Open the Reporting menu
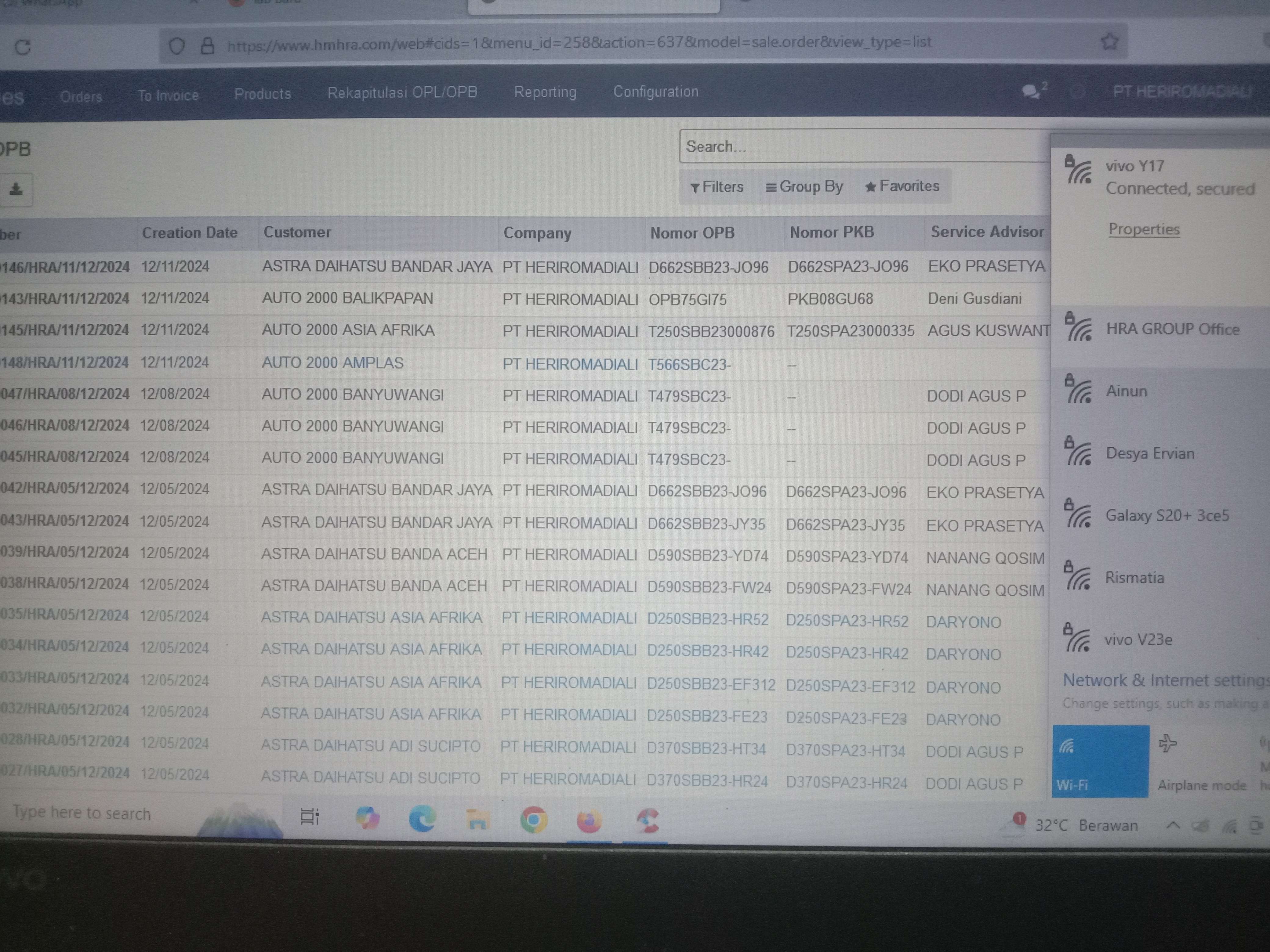The height and width of the screenshot is (952, 1270). click(x=545, y=92)
